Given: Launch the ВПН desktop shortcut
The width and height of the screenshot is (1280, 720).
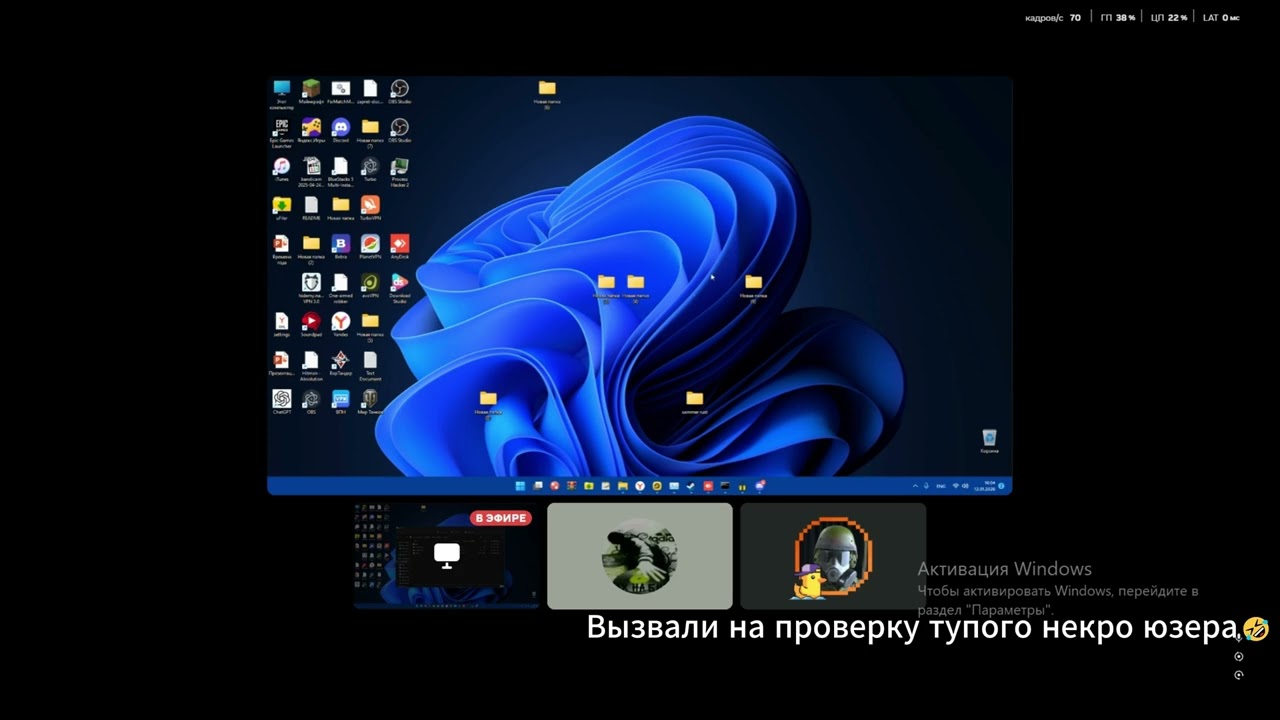Looking at the screenshot, I should [340, 402].
